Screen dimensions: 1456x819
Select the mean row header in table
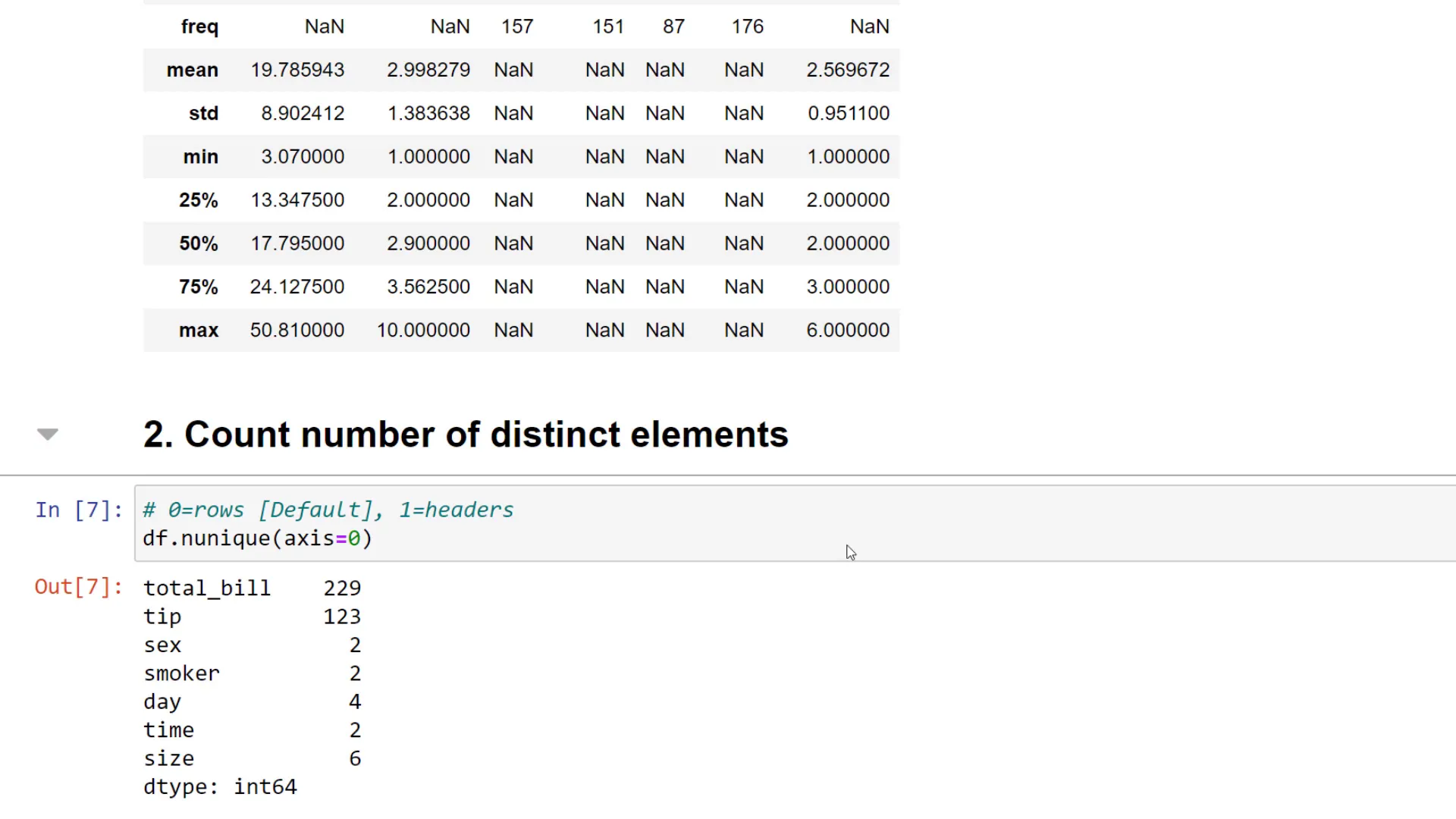point(192,70)
